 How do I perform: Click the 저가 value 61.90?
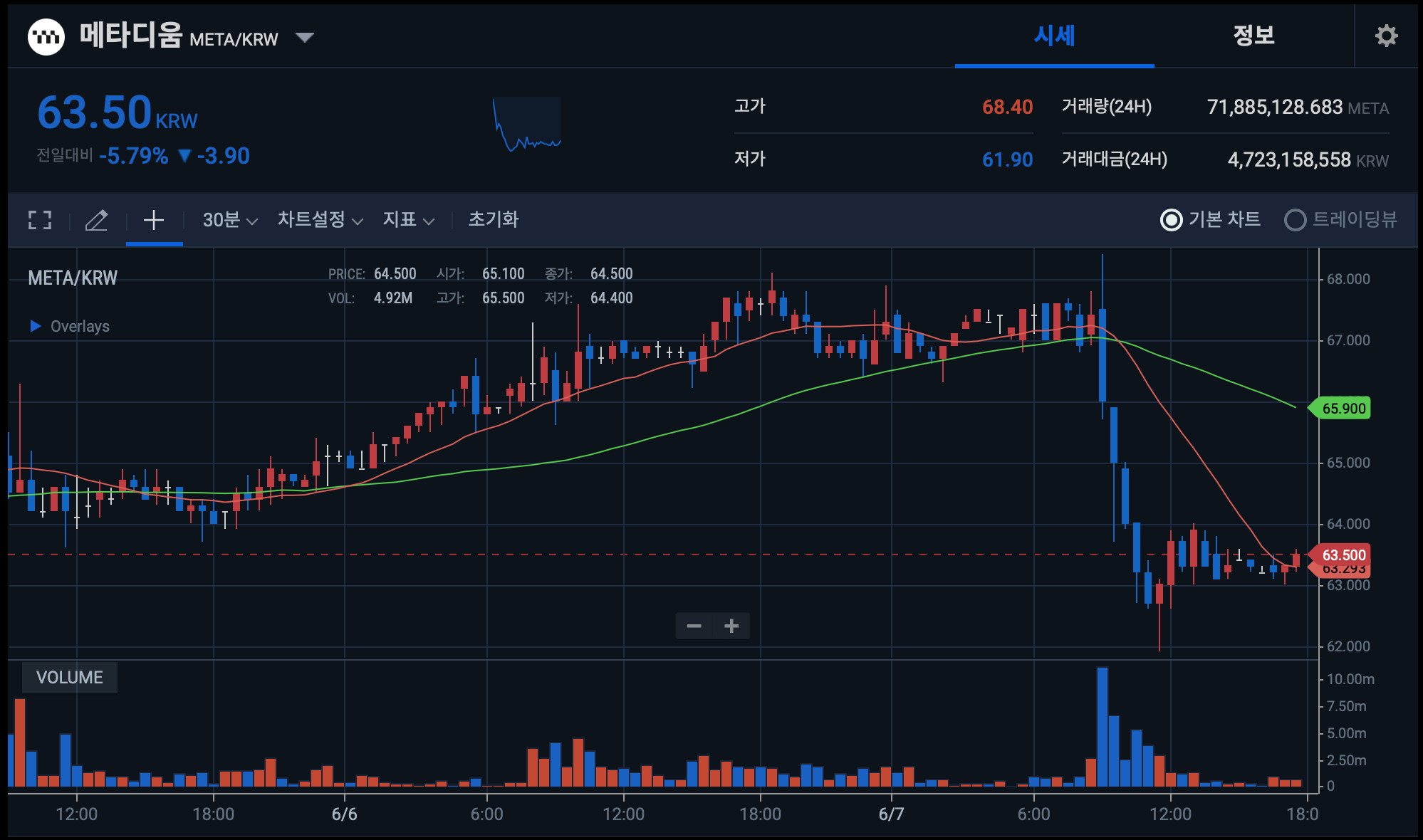pyautogui.click(x=1007, y=159)
